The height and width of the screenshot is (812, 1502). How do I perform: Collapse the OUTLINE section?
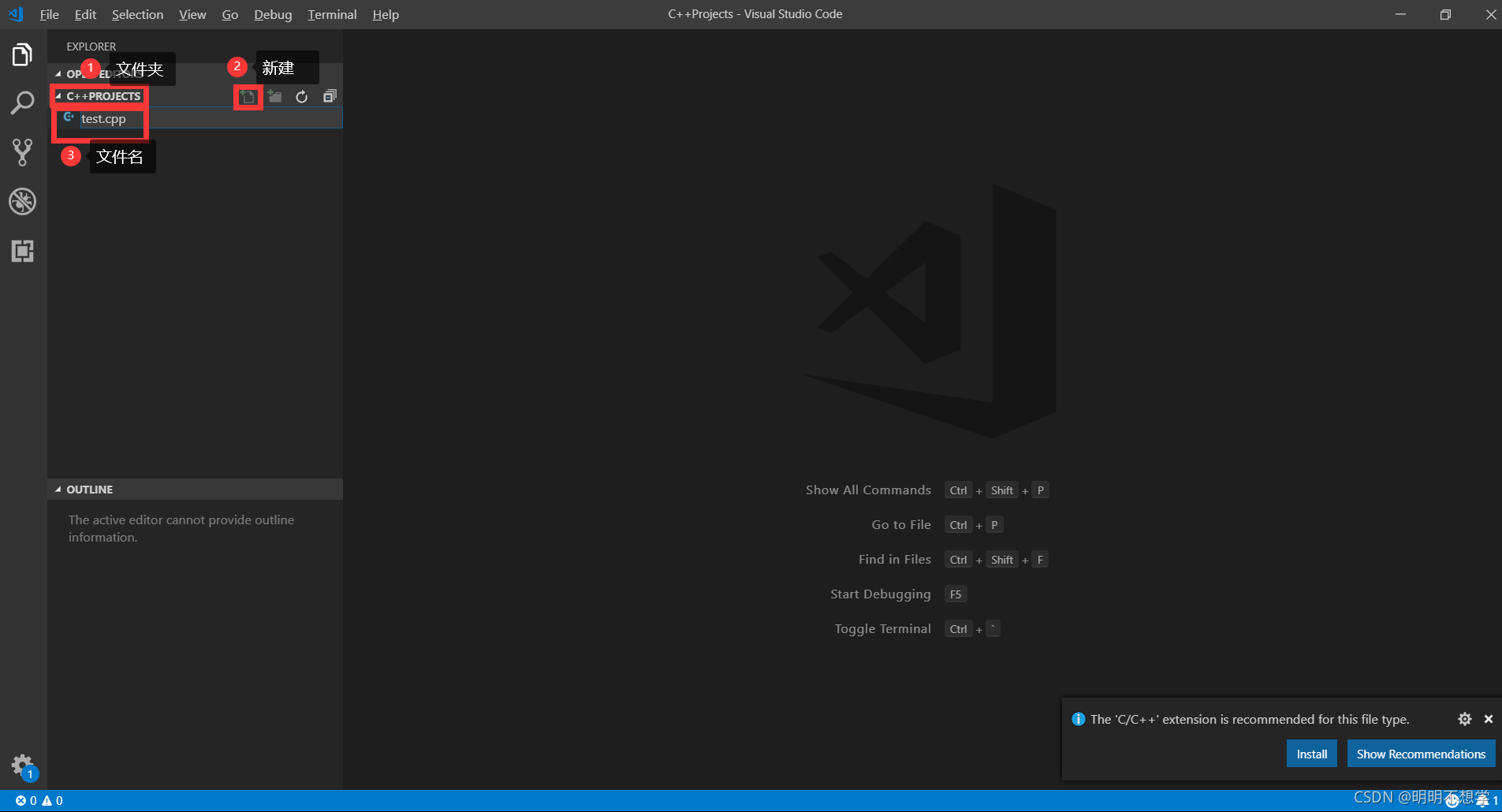tap(195, 490)
